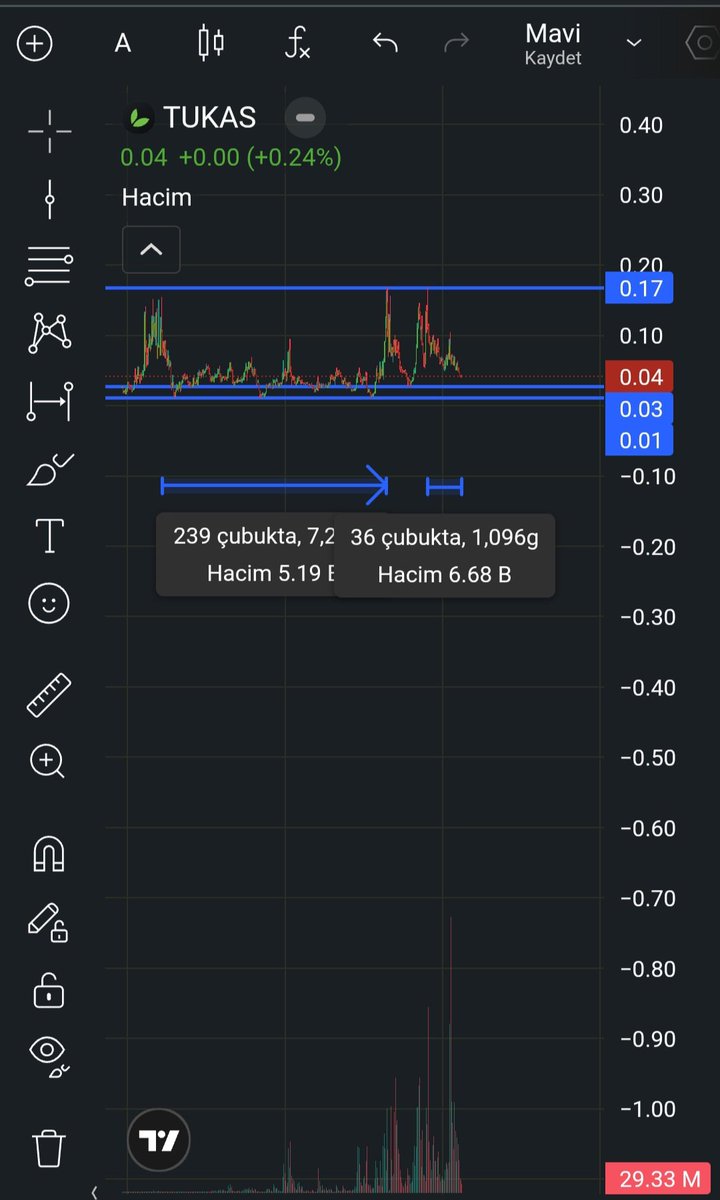This screenshot has height=1200, width=720.
Task: Click the 36 çubukta date range tooltip
Action: (444, 555)
